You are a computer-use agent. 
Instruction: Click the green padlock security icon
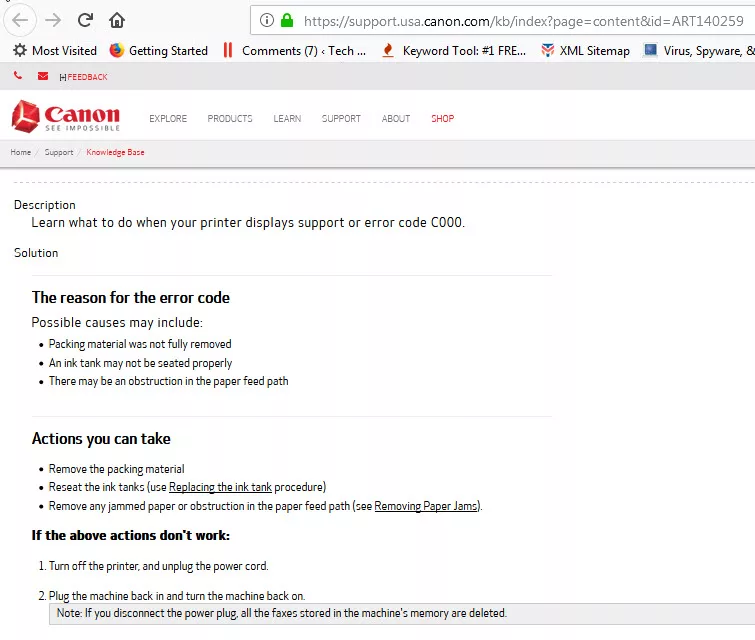[287, 20]
